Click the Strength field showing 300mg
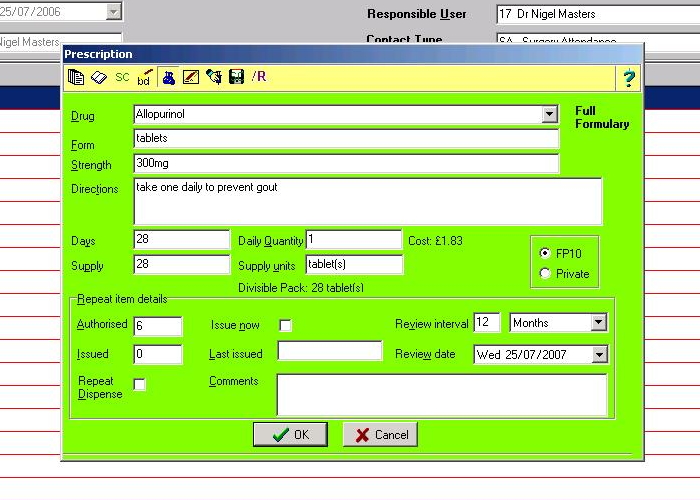 (346, 163)
